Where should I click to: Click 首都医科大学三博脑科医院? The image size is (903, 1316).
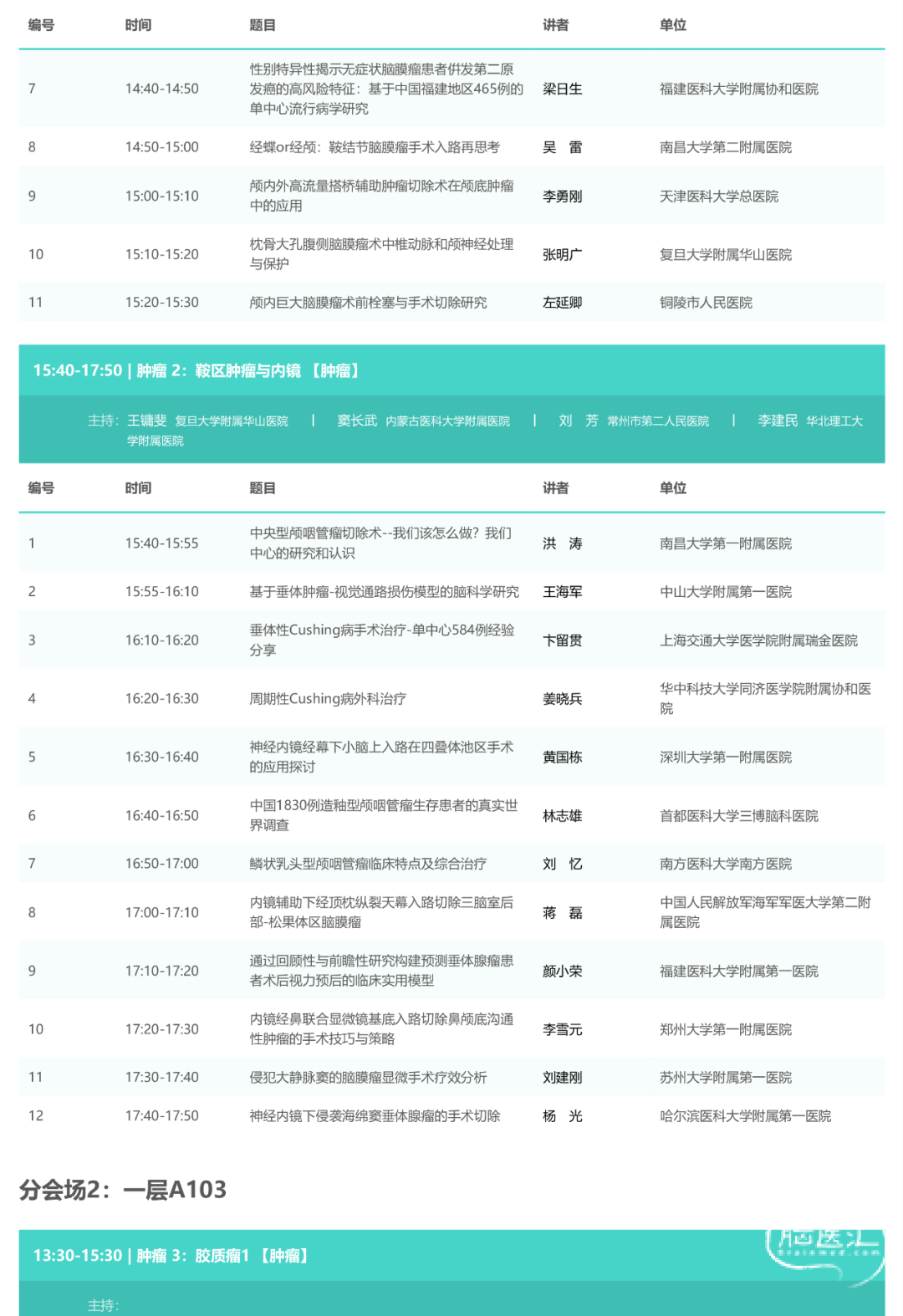738,816
